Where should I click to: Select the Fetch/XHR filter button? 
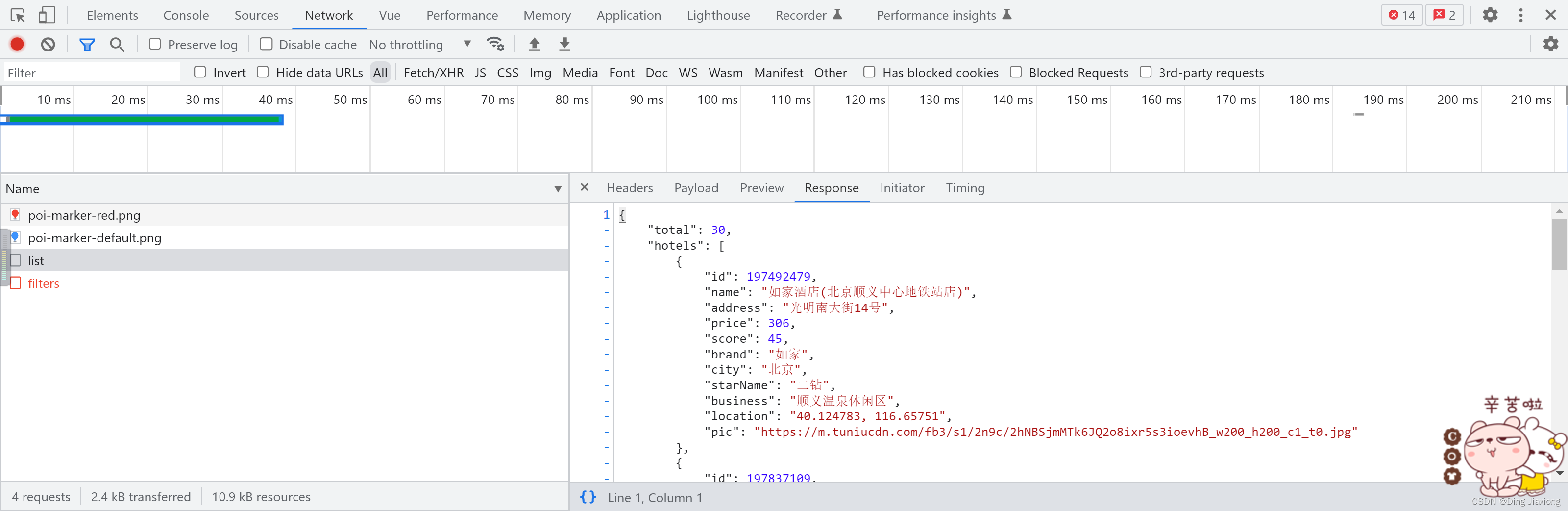[x=433, y=73]
